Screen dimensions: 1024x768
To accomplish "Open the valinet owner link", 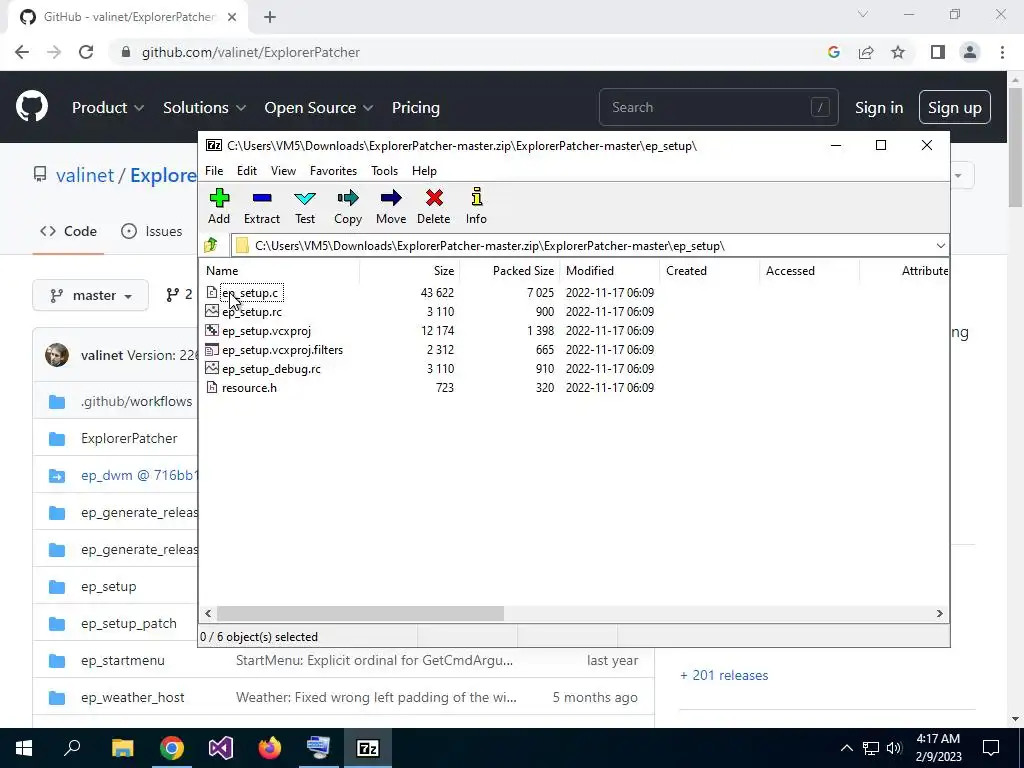I will click(x=85, y=175).
